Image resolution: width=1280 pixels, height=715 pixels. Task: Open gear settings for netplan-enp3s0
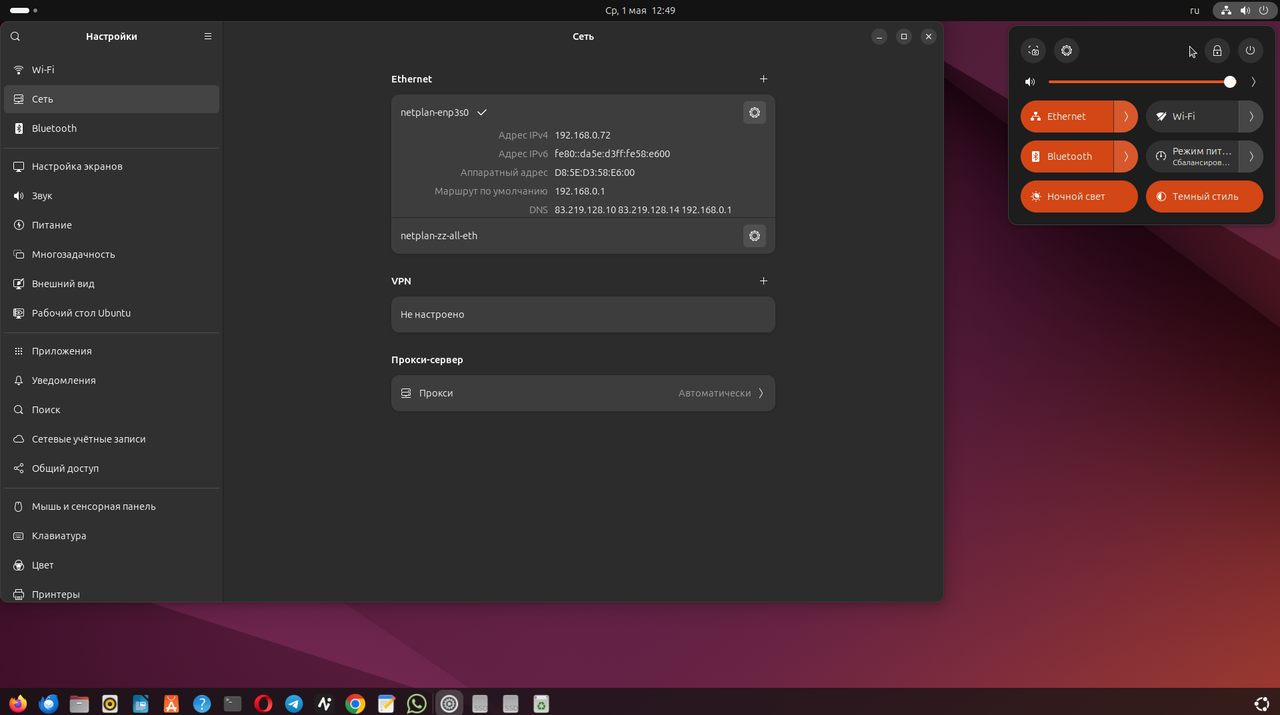pyautogui.click(x=755, y=113)
